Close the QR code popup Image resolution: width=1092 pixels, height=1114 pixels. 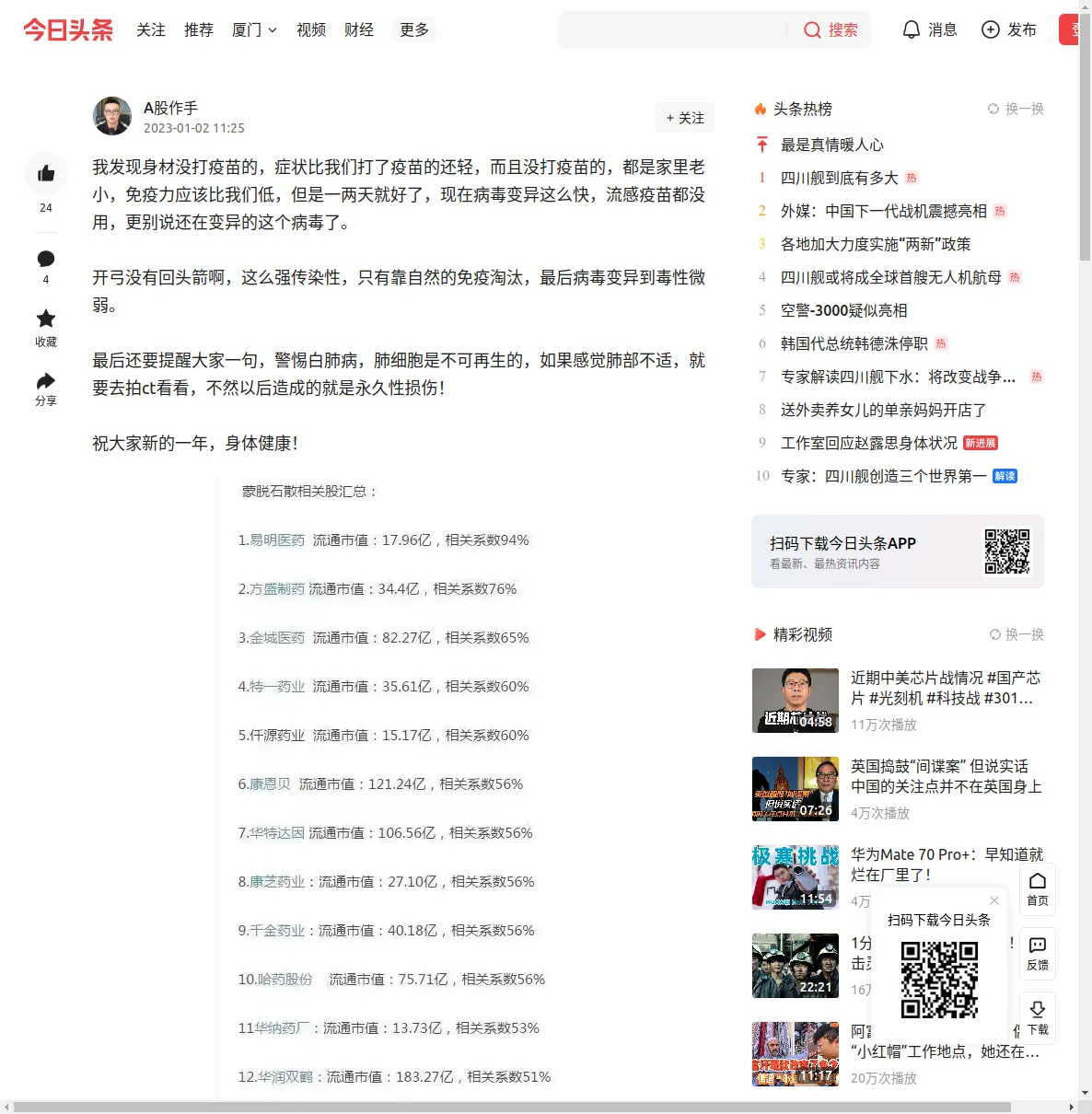point(994,900)
